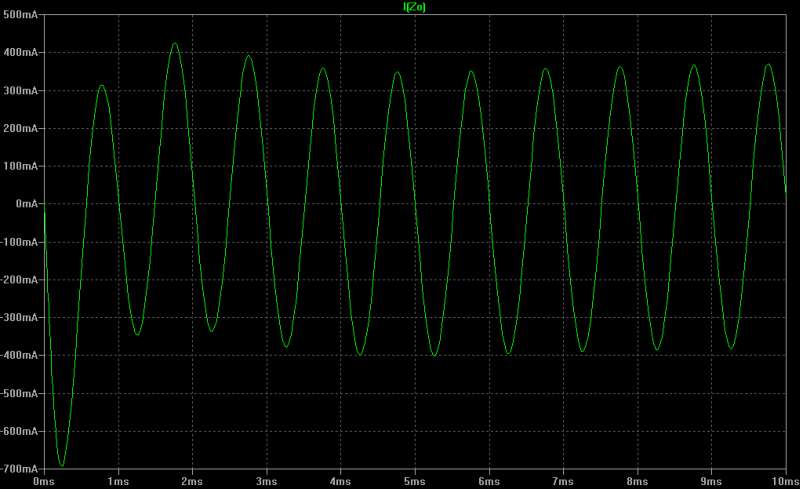Click the 300mA vertical axis label
The width and height of the screenshot is (800, 489).
(x=20, y=90)
